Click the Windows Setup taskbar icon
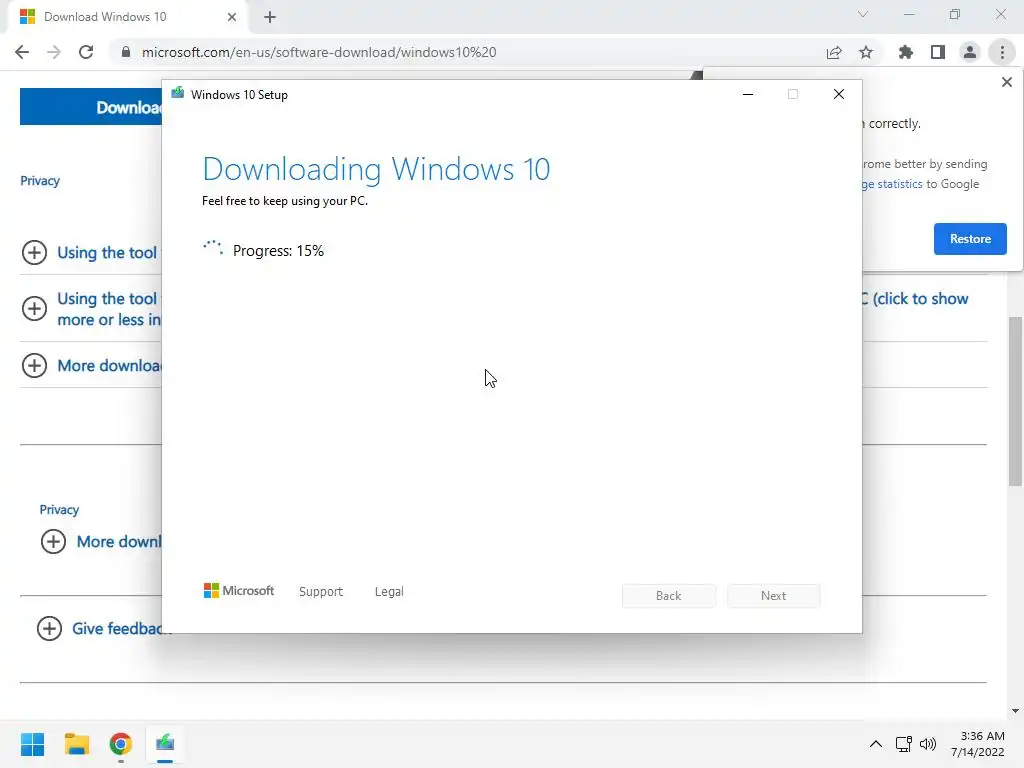Viewport: 1024px width, 768px height. pos(165,744)
